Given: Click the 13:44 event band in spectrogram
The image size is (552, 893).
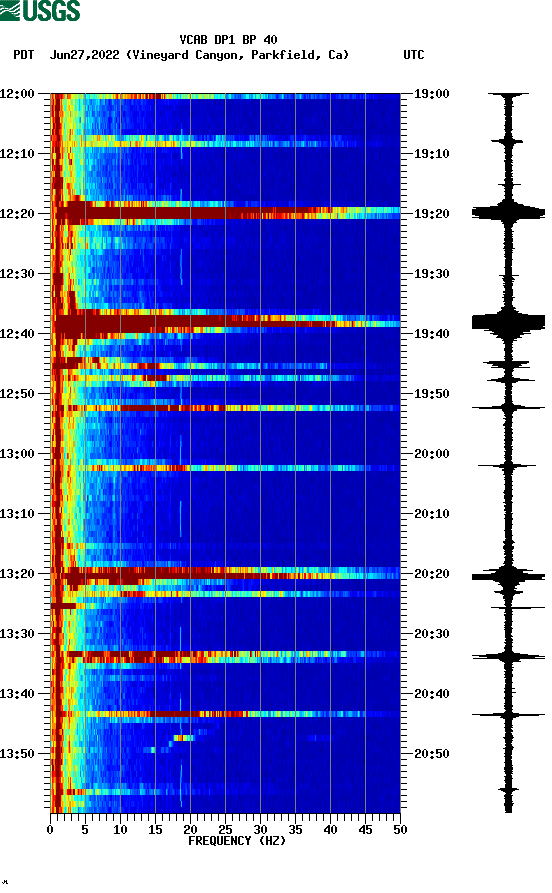Looking at the screenshot, I should click(x=226, y=714).
